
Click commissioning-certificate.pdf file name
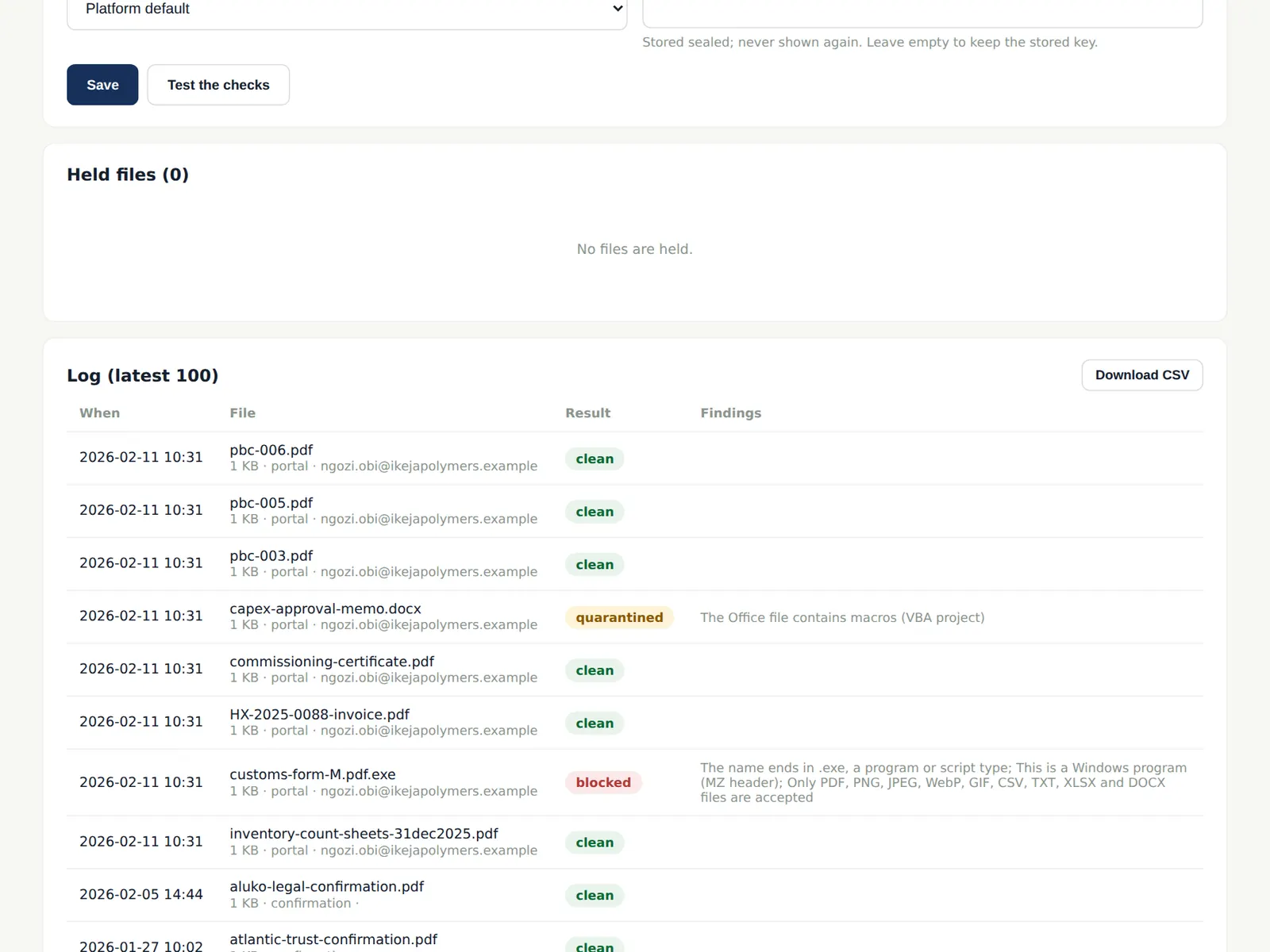click(x=332, y=662)
